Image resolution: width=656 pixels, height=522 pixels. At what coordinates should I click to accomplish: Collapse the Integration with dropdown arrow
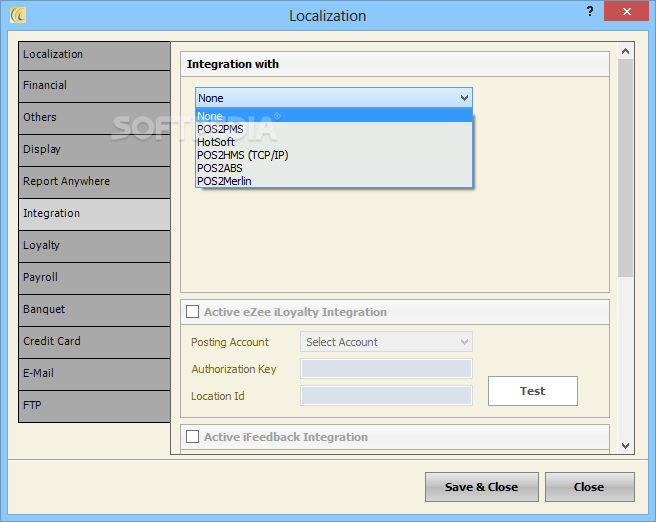coord(464,98)
